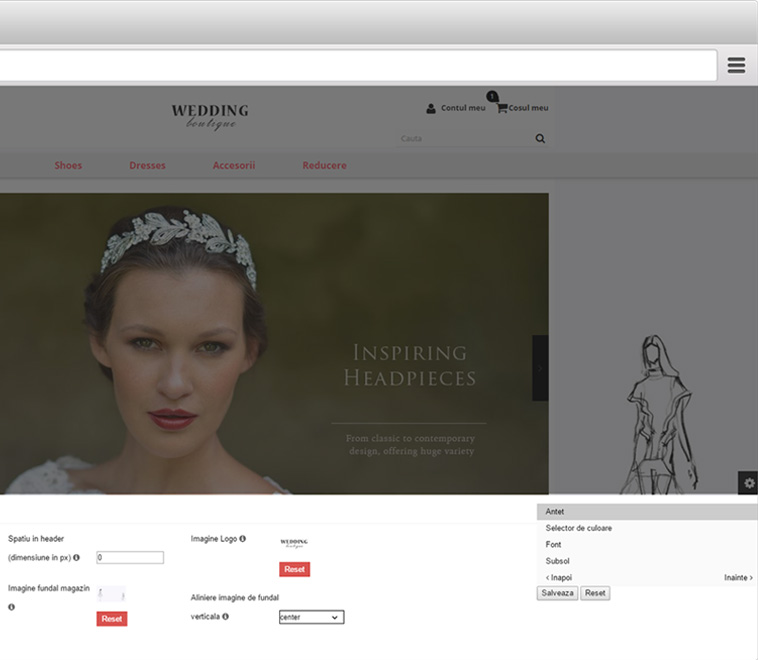
Task: Click Reset button beside Salveaza
Action: [595, 593]
